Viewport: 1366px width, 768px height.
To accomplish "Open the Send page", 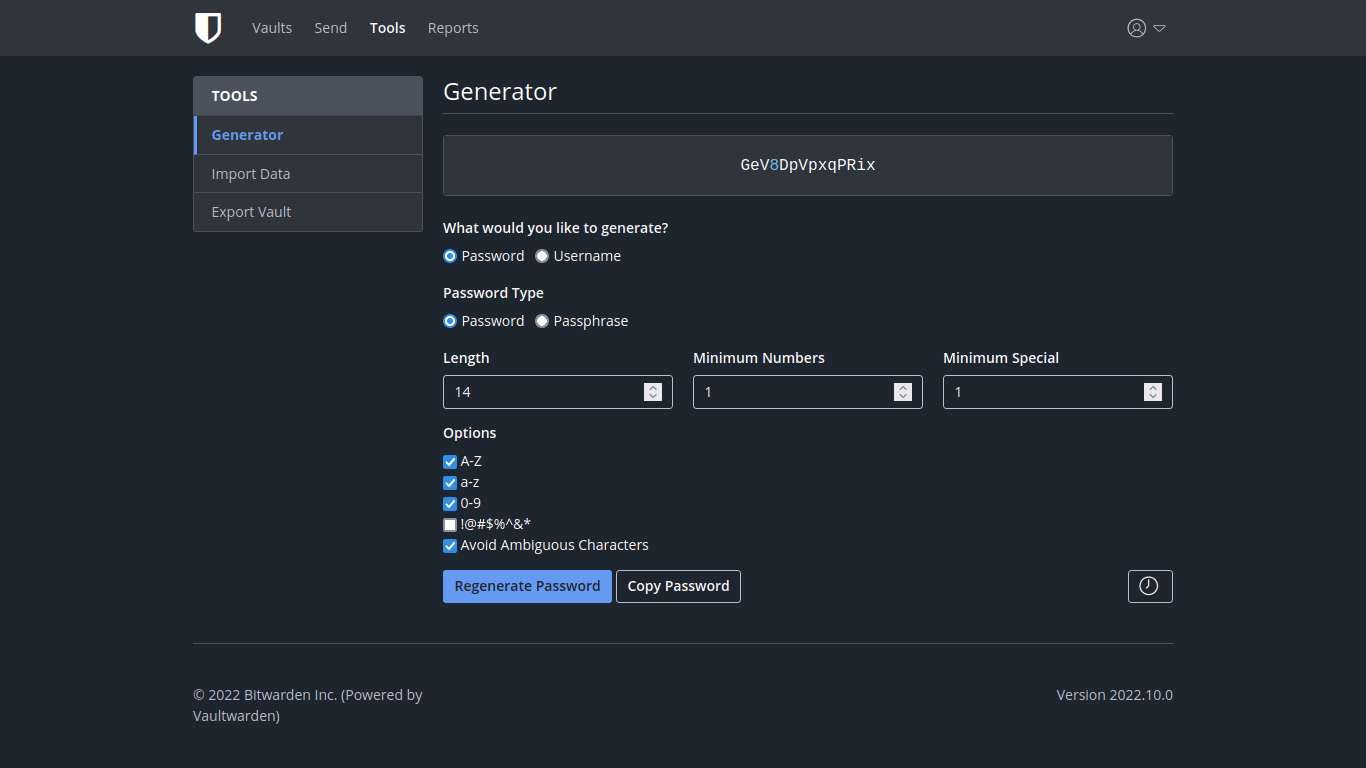I will pyautogui.click(x=330, y=28).
